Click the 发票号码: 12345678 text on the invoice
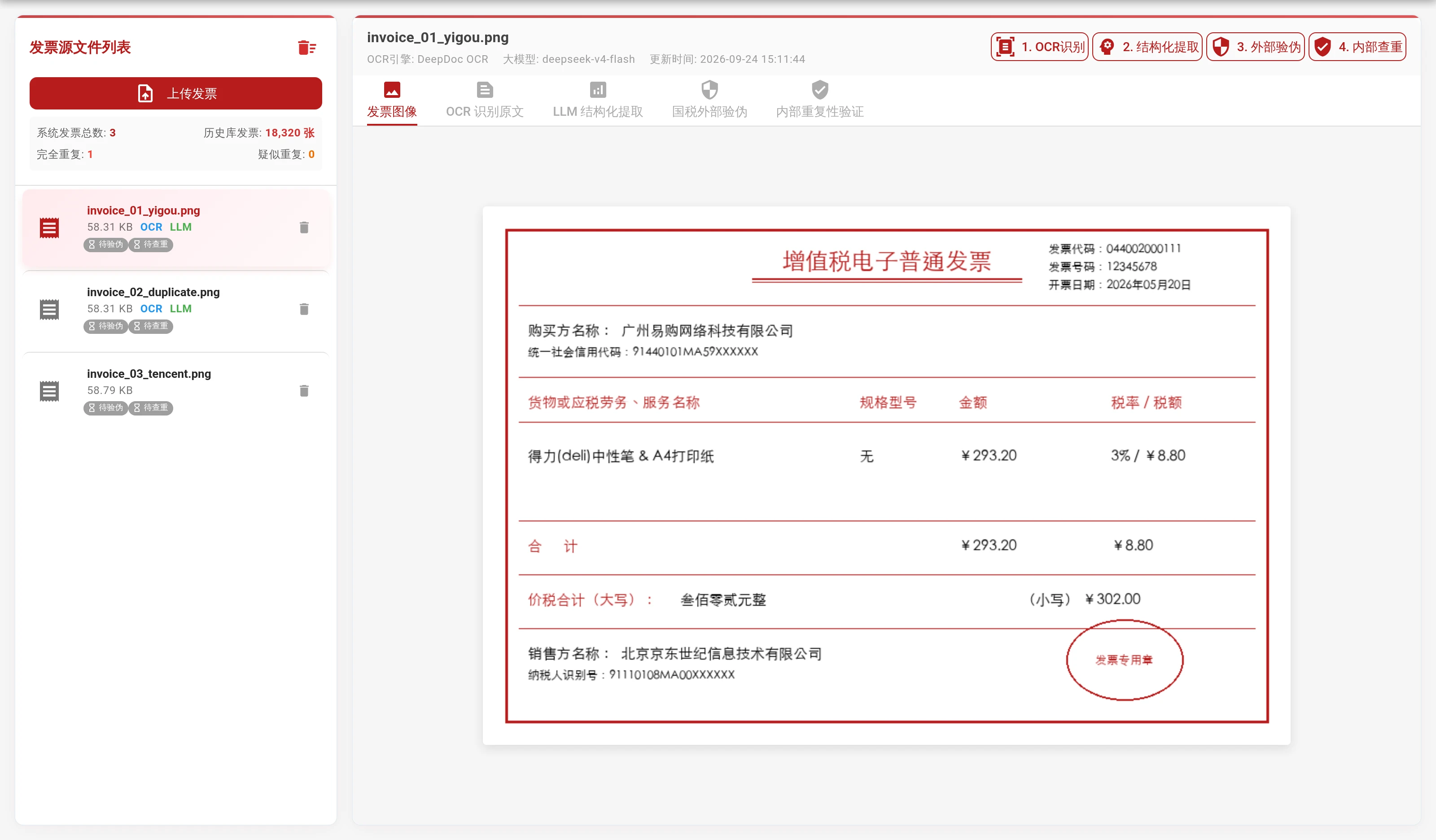 pos(1103,266)
